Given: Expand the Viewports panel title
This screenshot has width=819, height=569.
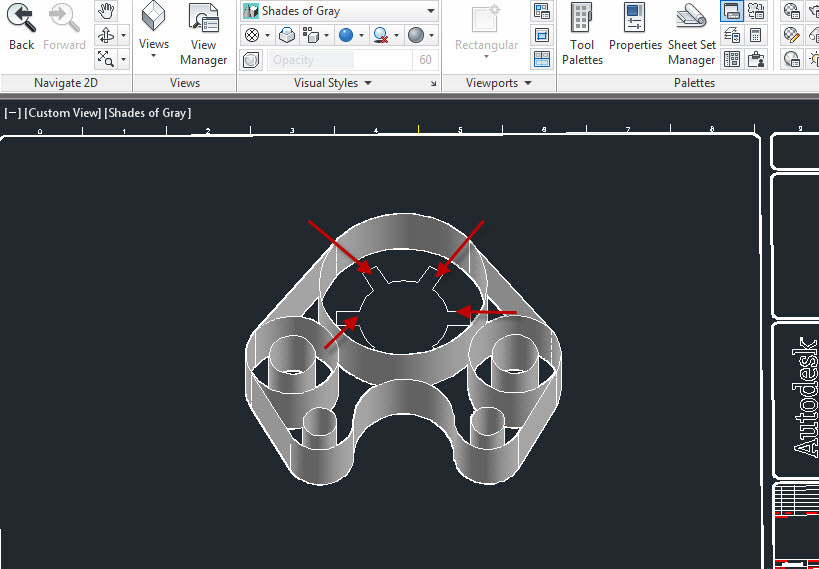Looking at the screenshot, I should coord(499,83).
